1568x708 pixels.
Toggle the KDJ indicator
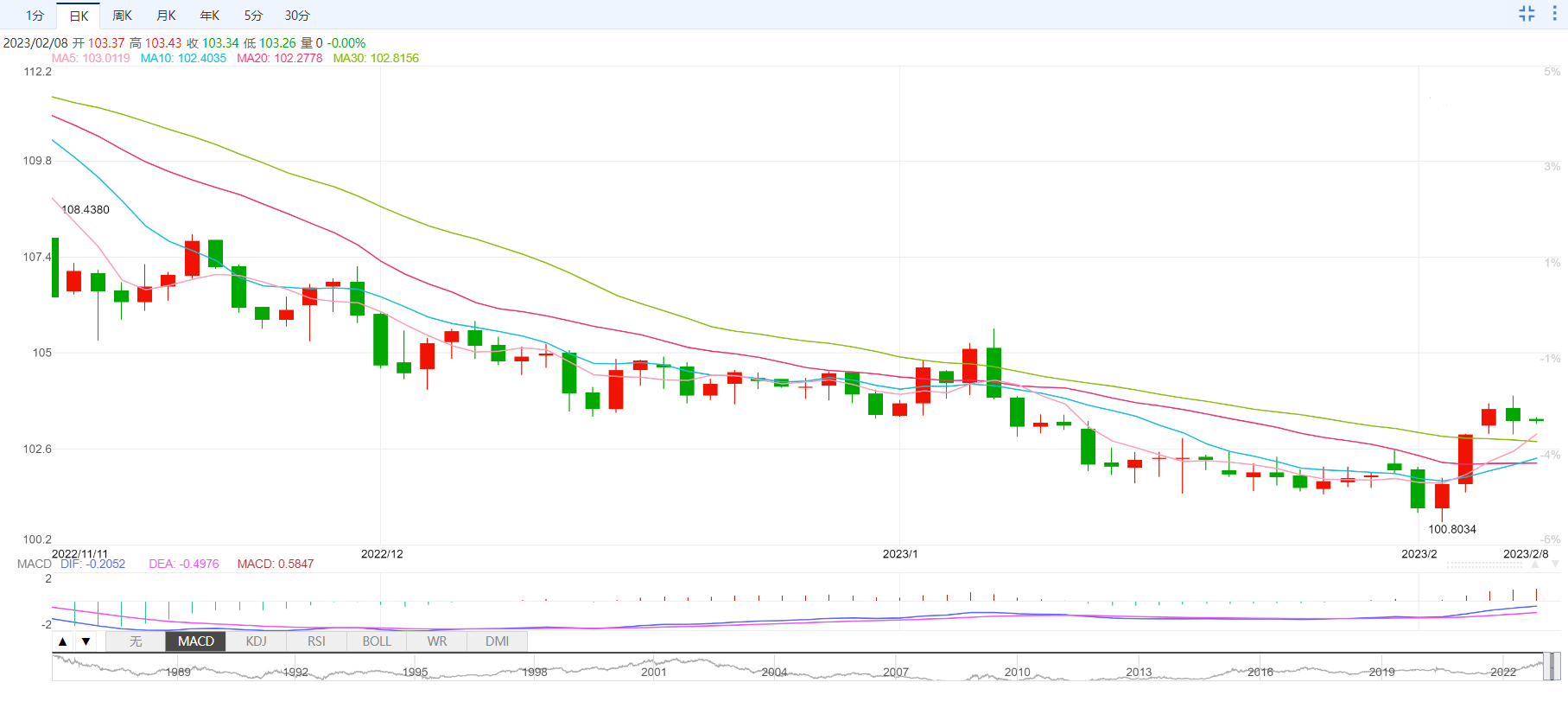pos(257,641)
